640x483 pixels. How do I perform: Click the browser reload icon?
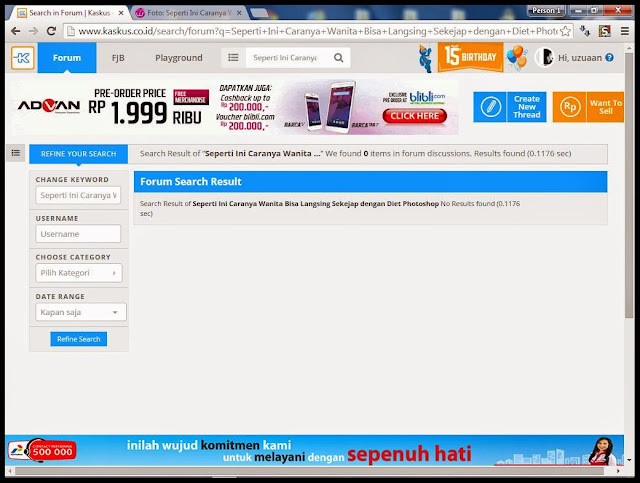tap(51, 31)
